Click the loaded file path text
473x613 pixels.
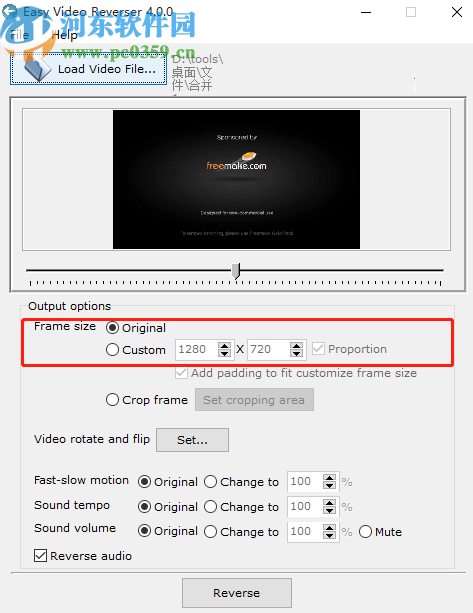pyautogui.click(x=197, y=73)
